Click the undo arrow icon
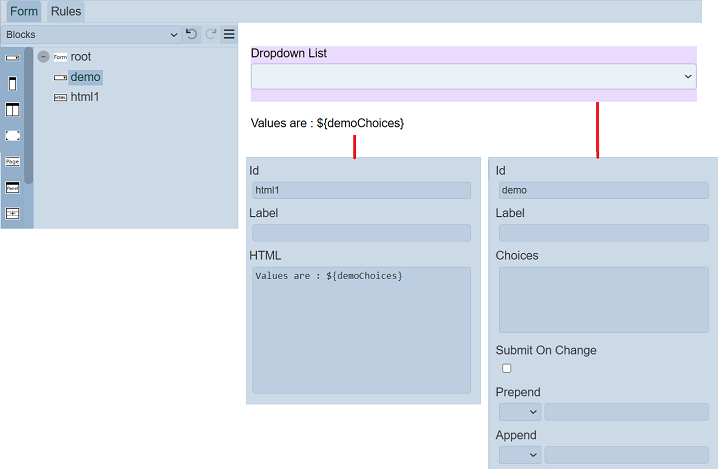Viewport: 718px width, 469px height. pos(192,34)
